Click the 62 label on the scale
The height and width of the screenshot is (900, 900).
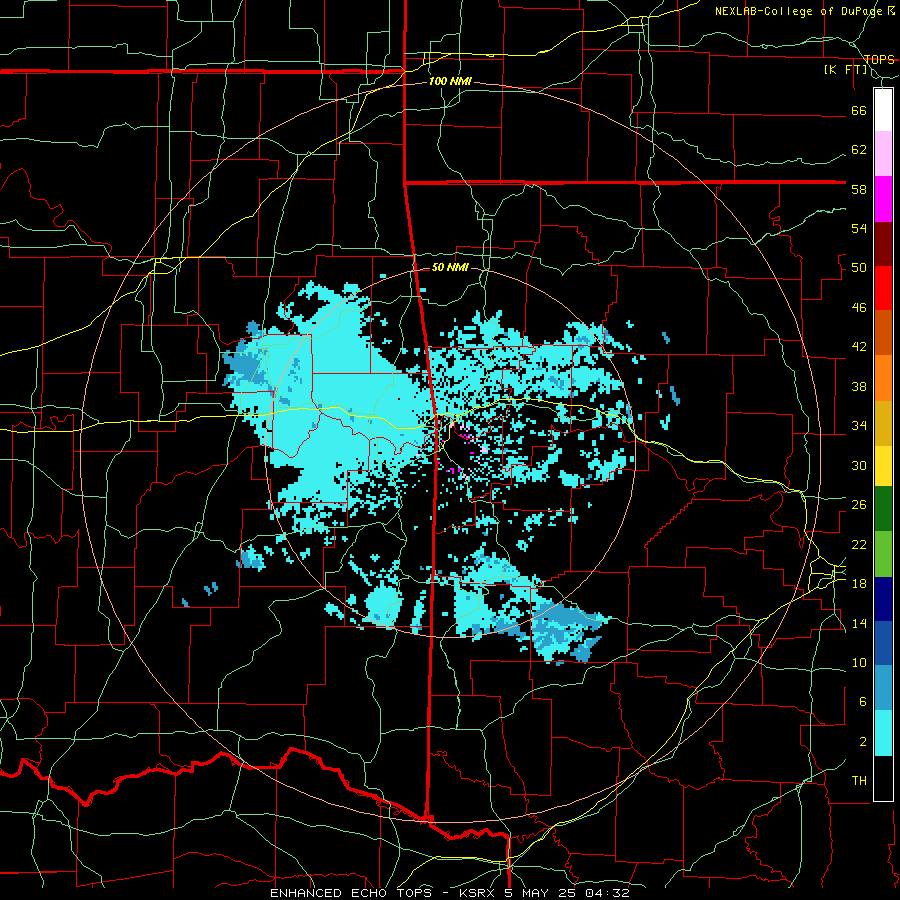click(859, 149)
